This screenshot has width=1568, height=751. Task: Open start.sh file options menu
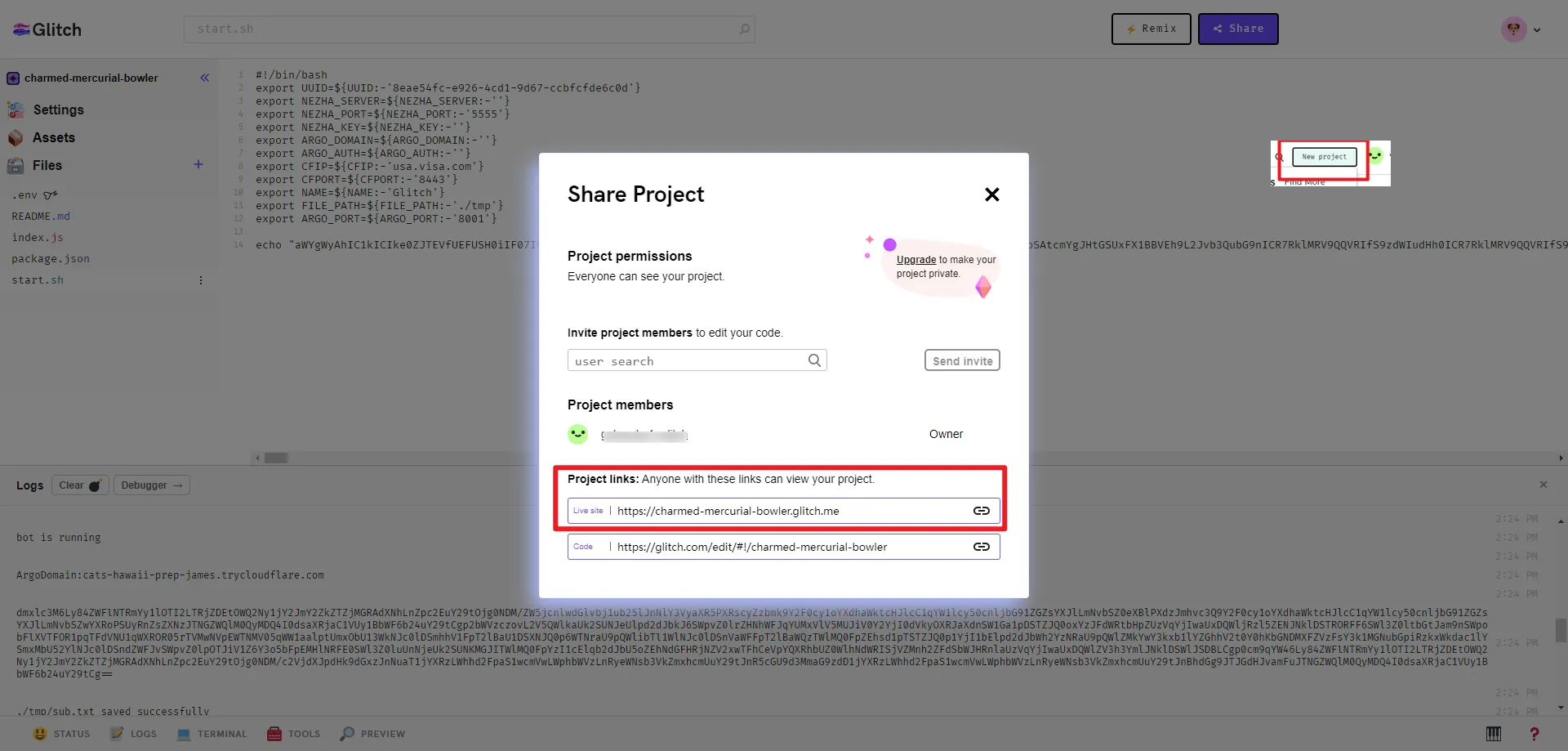(201, 280)
